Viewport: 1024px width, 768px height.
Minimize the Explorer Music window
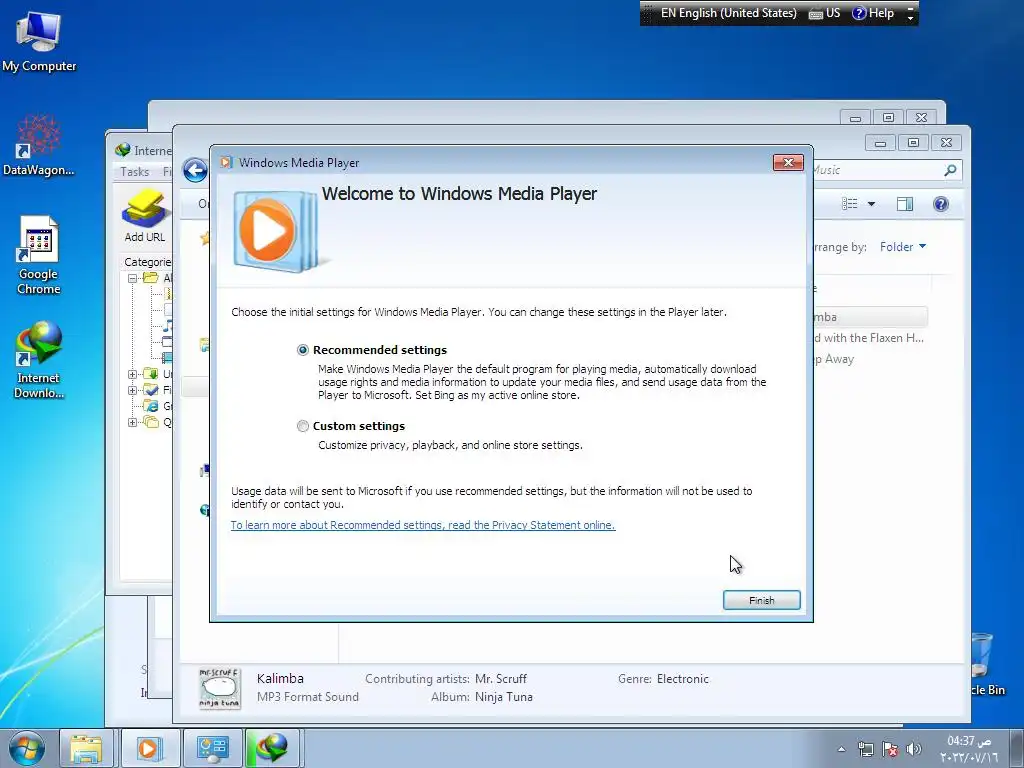pos(880,142)
